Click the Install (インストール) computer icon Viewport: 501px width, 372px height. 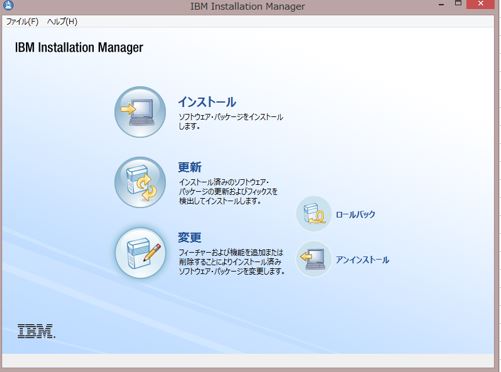click(140, 112)
